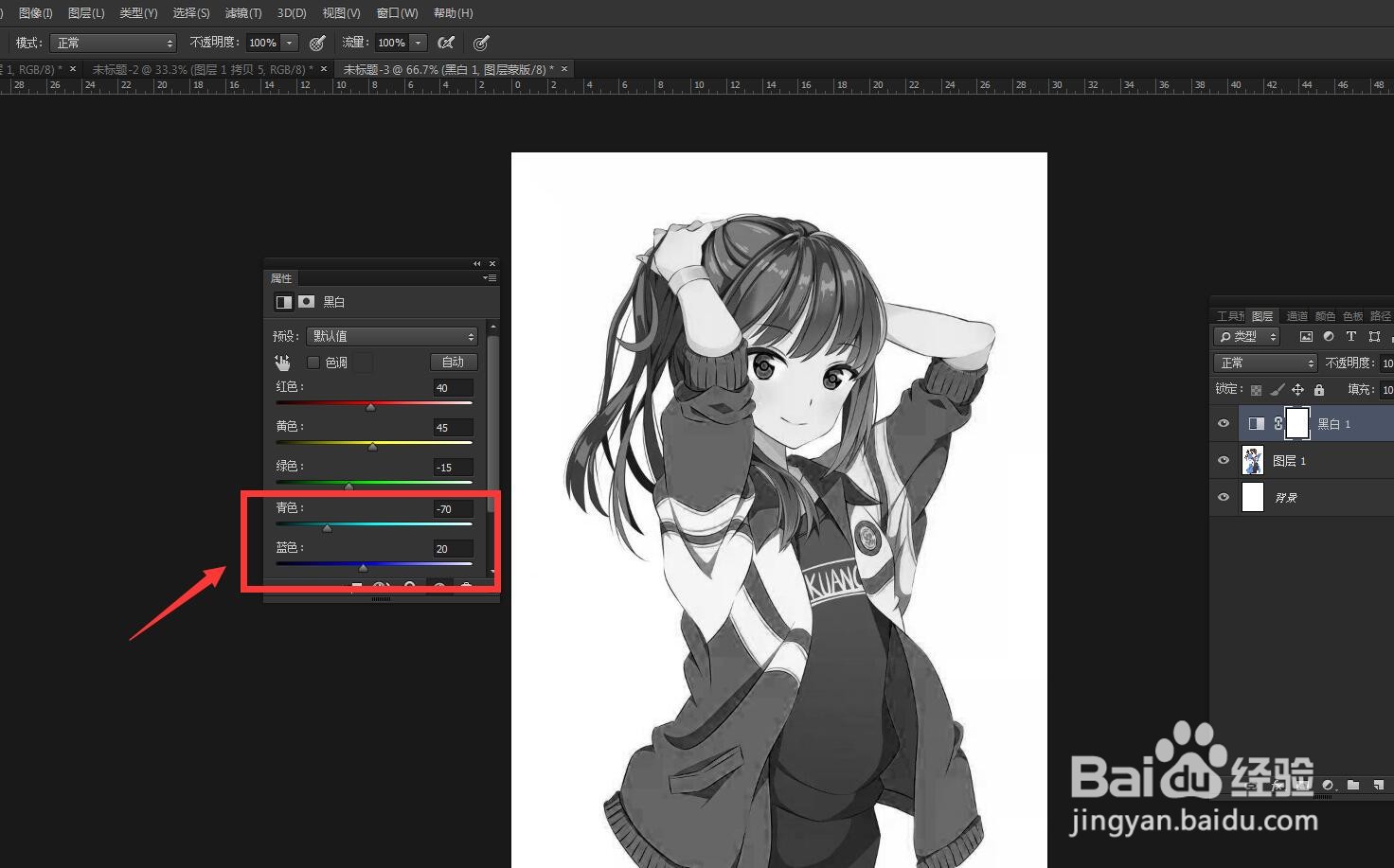1394x868 pixels.
Task: Hide the 图层 1 layer eye
Action: [x=1224, y=461]
